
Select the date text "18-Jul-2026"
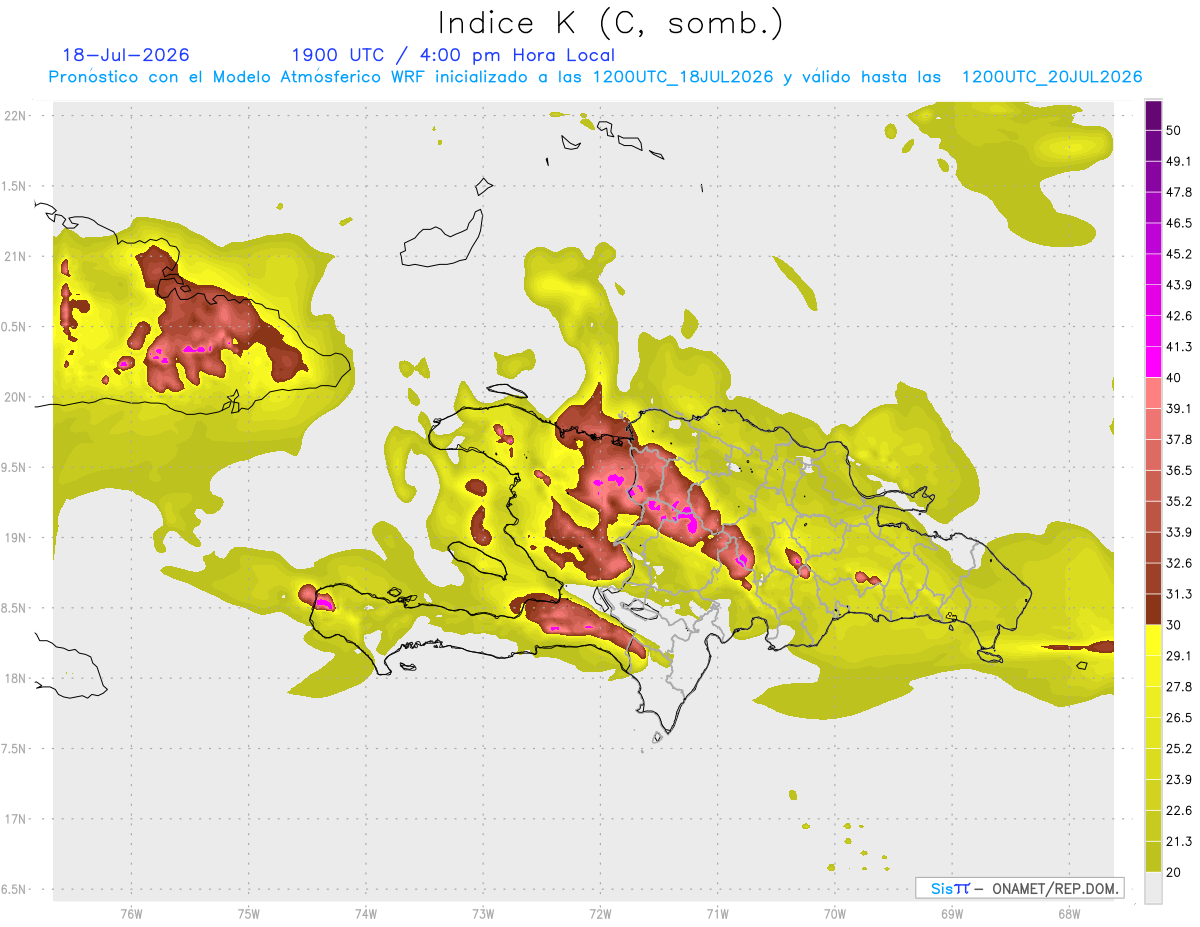point(126,55)
